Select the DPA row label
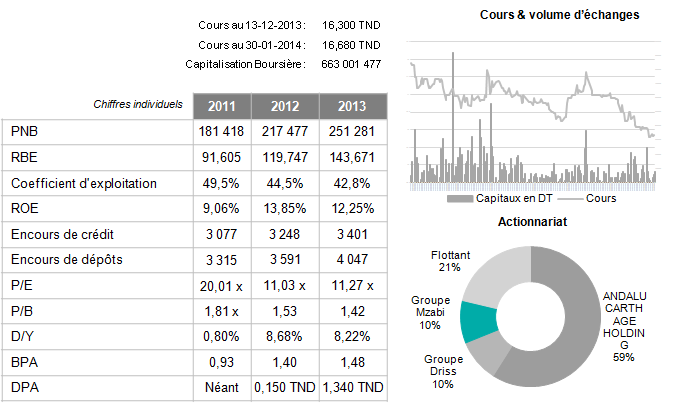Image resolution: width=680 pixels, height=405 pixels. click(x=25, y=387)
